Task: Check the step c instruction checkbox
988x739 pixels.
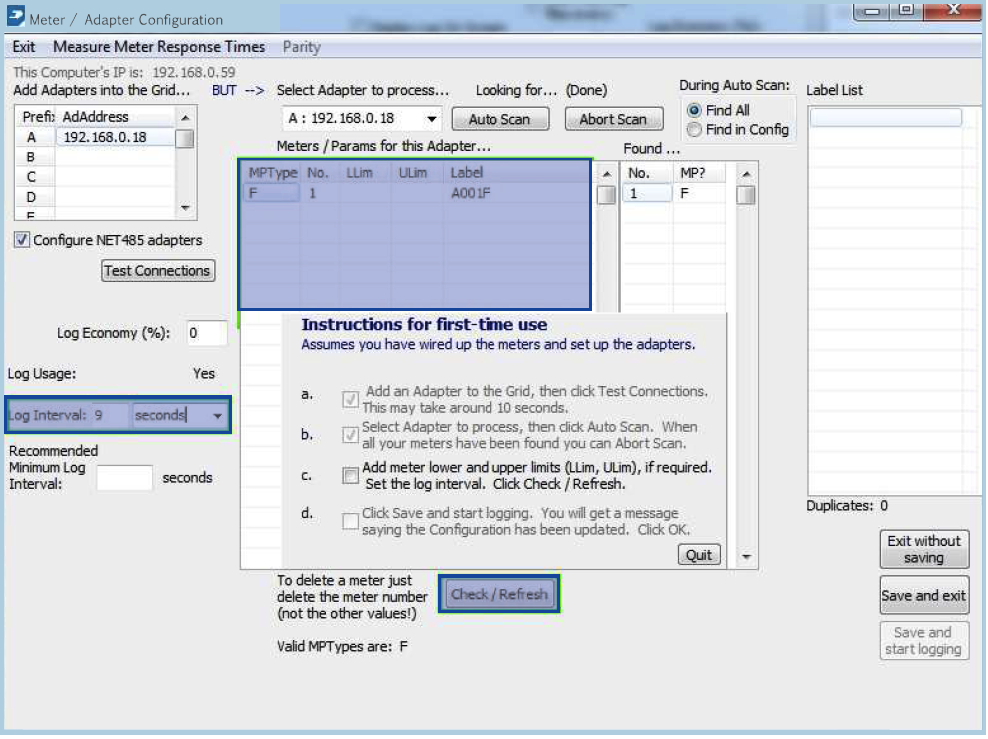Action: 350,476
